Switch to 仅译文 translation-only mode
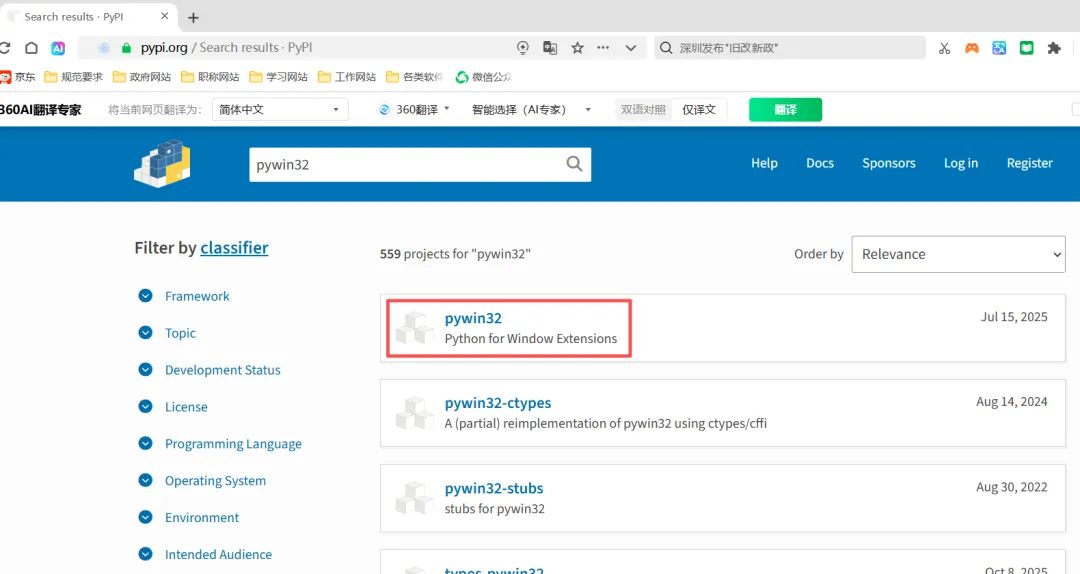Image resolution: width=1080 pixels, height=574 pixels. click(699, 110)
